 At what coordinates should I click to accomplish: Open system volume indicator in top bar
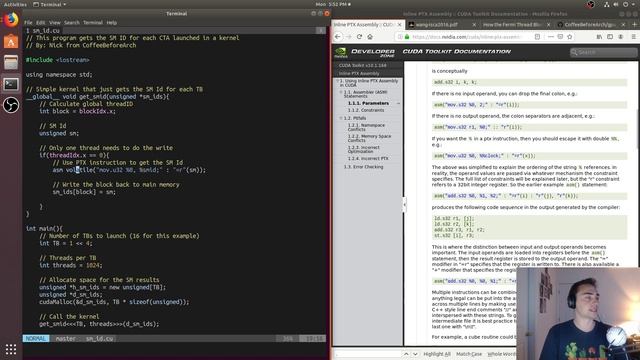(616, 4)
